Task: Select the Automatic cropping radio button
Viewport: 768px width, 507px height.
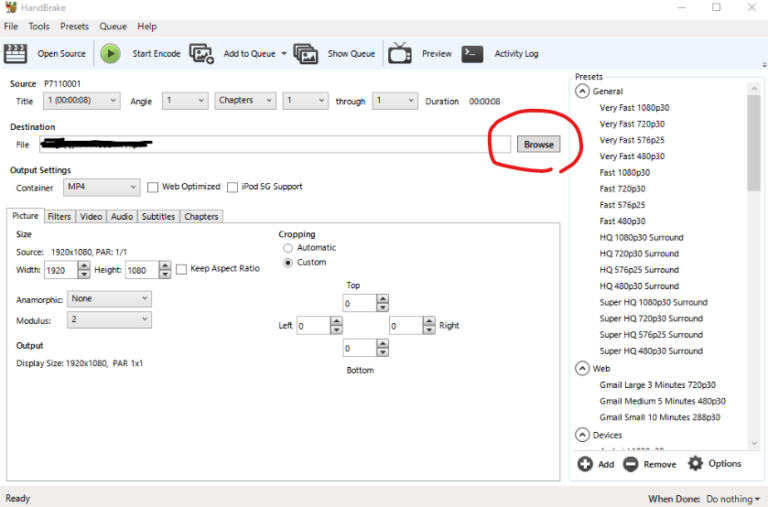Action: click(288, 248)
